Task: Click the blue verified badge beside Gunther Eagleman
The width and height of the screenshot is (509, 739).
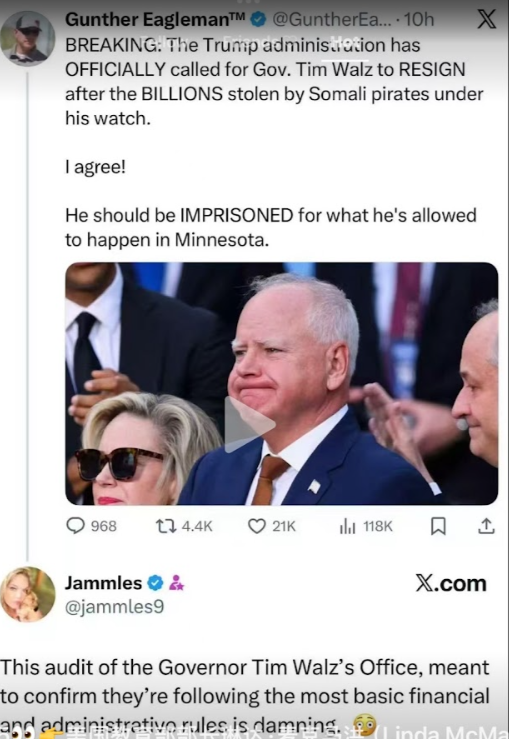Action: (258, 19)
